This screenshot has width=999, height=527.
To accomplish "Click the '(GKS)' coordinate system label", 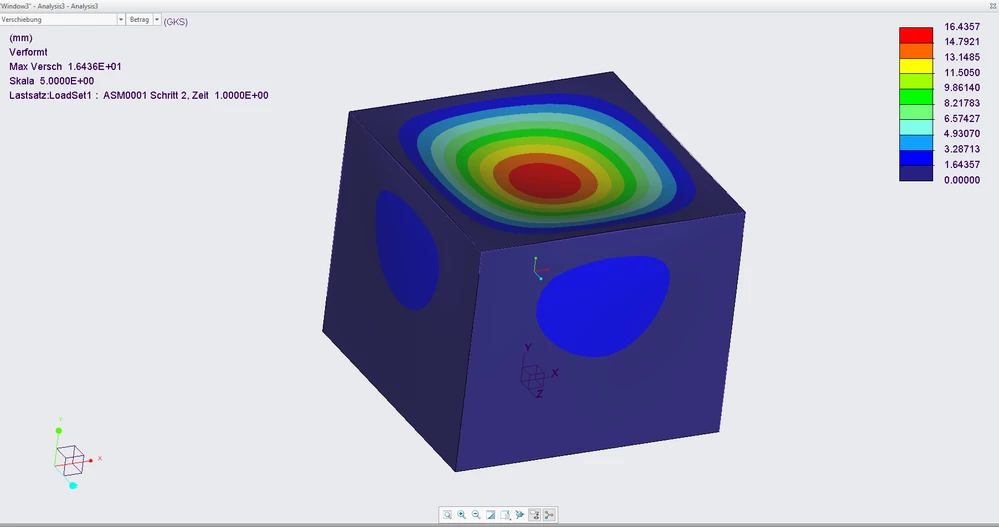I will [176, 22].
